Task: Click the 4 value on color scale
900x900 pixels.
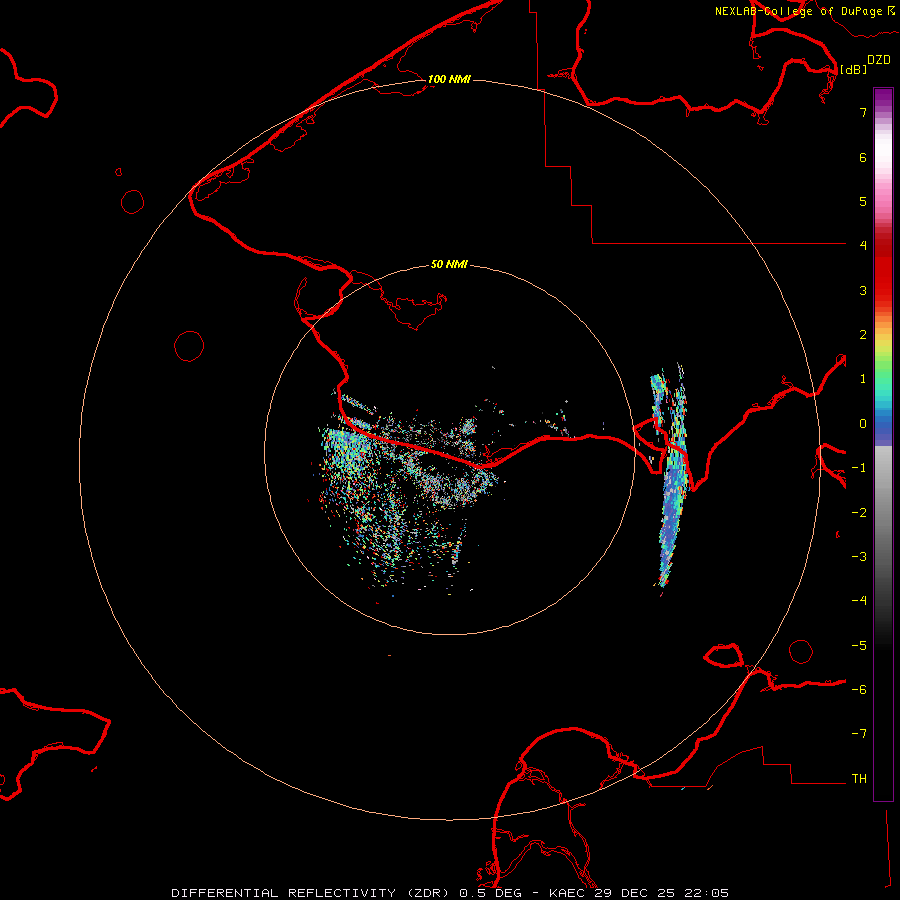Action: pos(863,246)
